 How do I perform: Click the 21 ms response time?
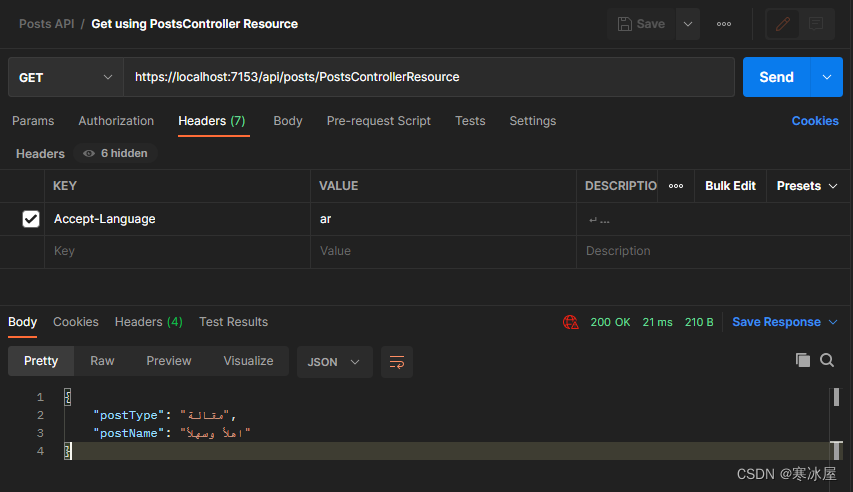[657, 322]
